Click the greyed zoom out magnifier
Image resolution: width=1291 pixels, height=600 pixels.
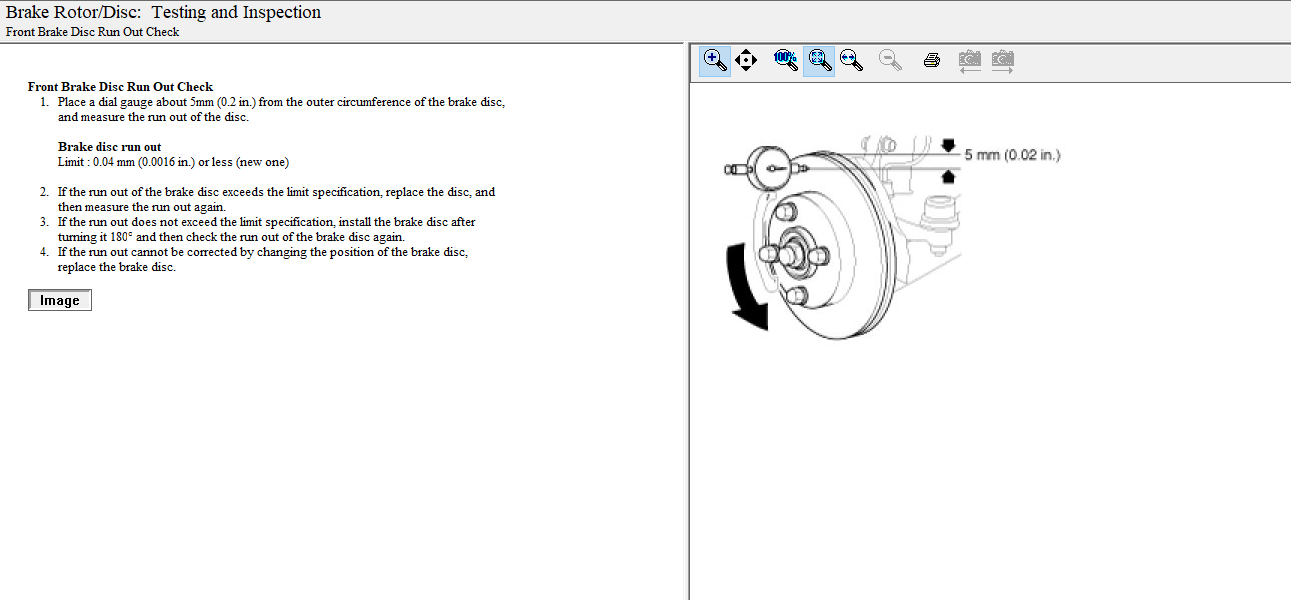point(890,60)
